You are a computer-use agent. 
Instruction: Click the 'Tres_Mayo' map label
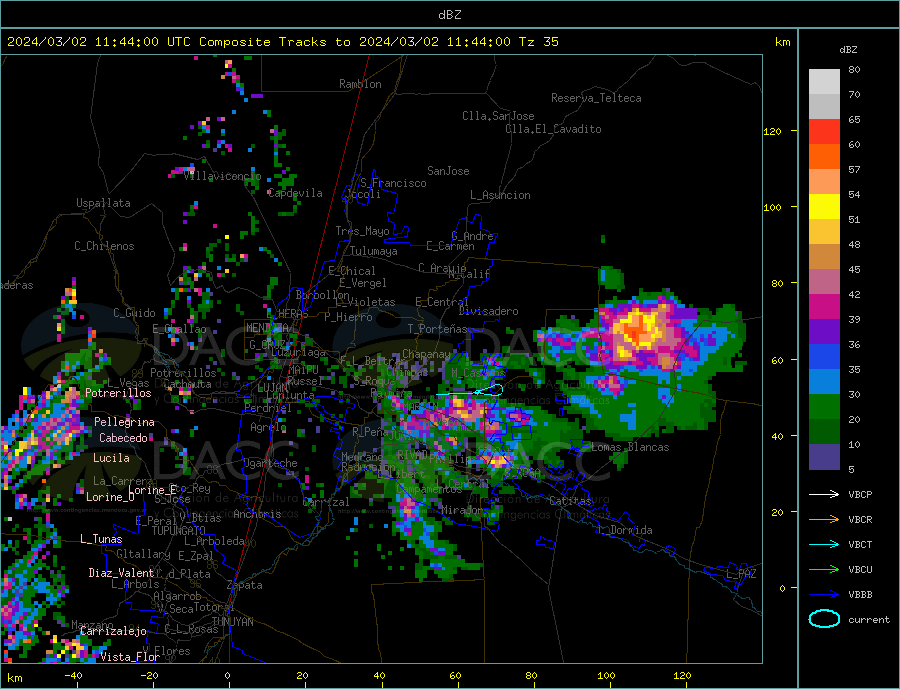(362, 231)
